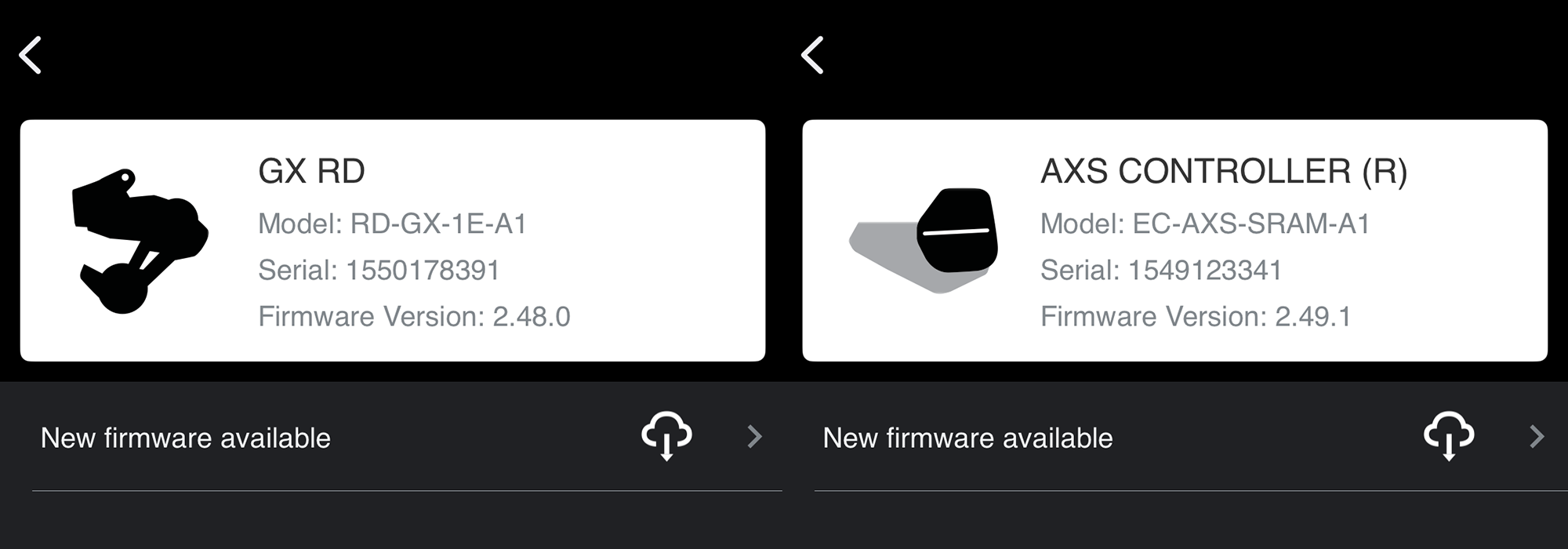
Task: Go back from the GX RD screen
Action: 30,56
